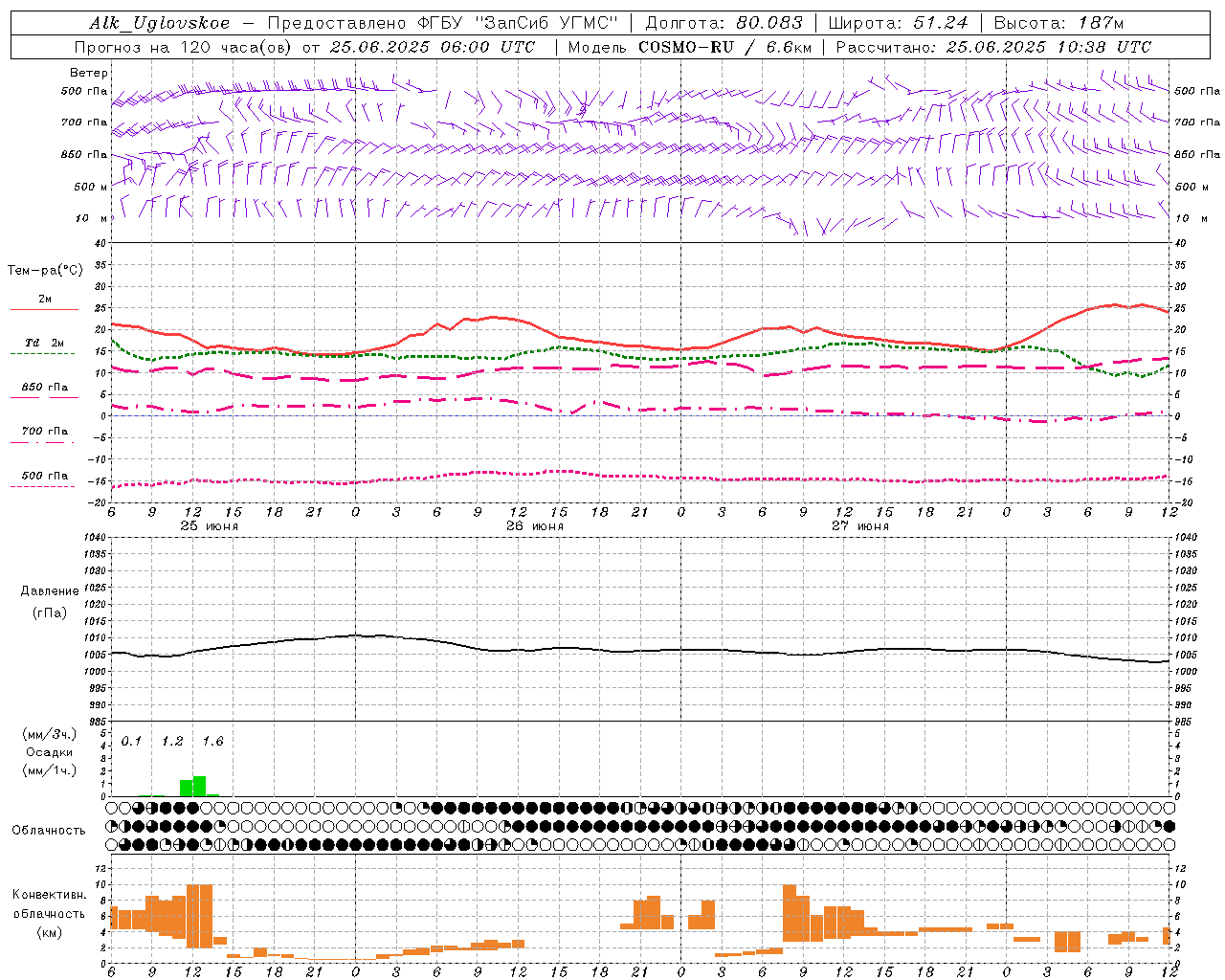Click the station name Alk_Uglovskoe
Screen dimensions: 1225x980
159,23
